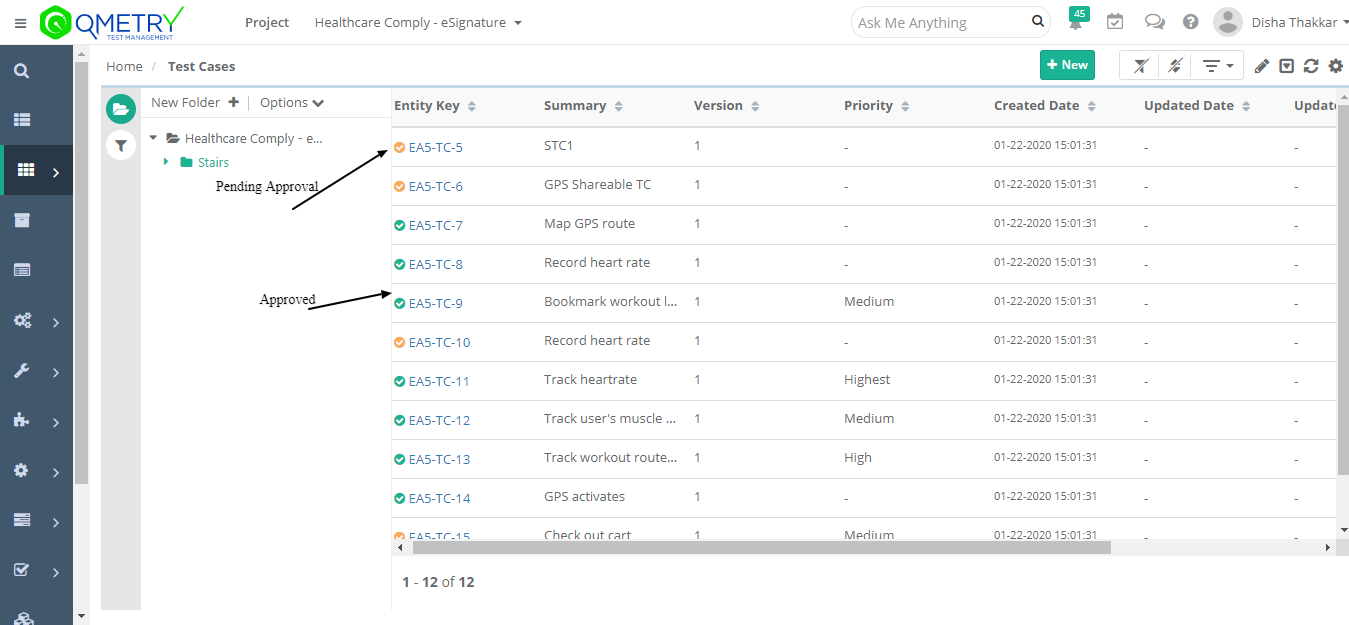Open the notifications bell showing 45
This screenshot has height=625, width=1349.
pos(1077,21)
